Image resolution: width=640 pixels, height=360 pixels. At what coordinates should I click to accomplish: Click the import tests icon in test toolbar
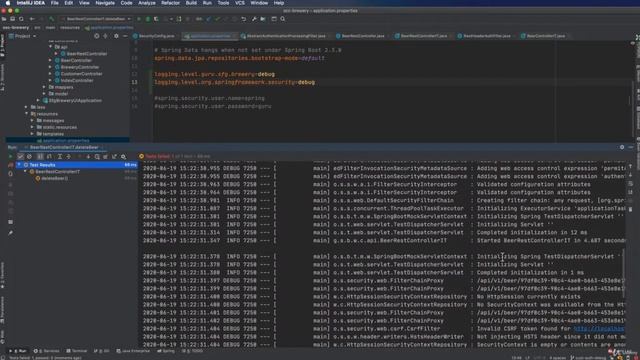[x=106, y=156]
